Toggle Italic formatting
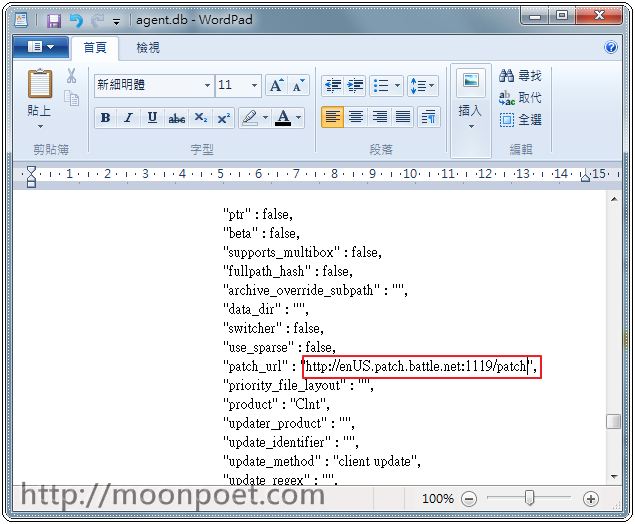 coord(129,118)
